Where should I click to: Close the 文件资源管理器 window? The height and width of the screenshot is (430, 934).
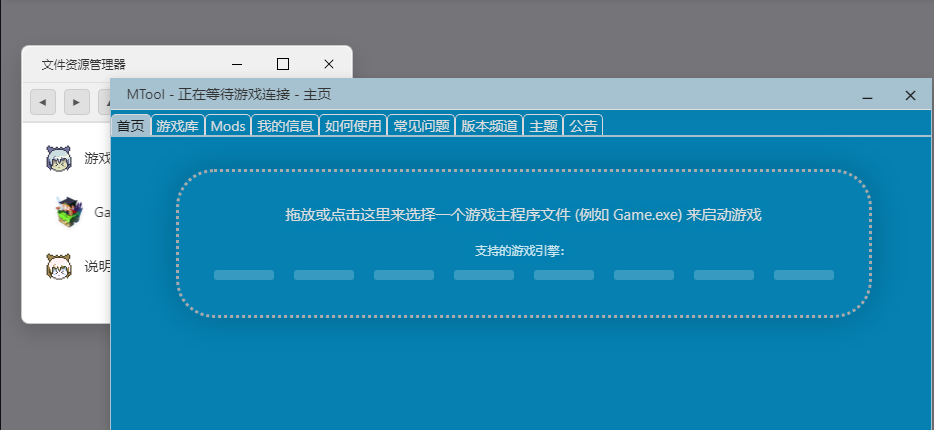click(x=329, y=64)
